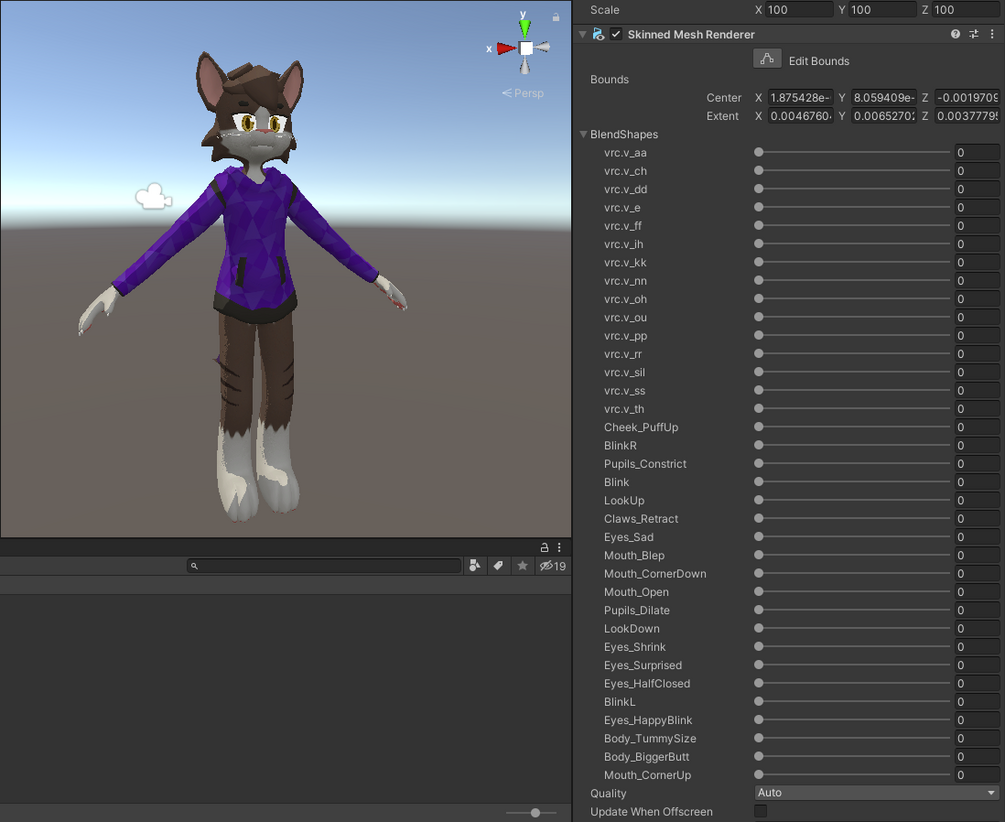Select the camera gizmo in the scene

pos(154,197)
